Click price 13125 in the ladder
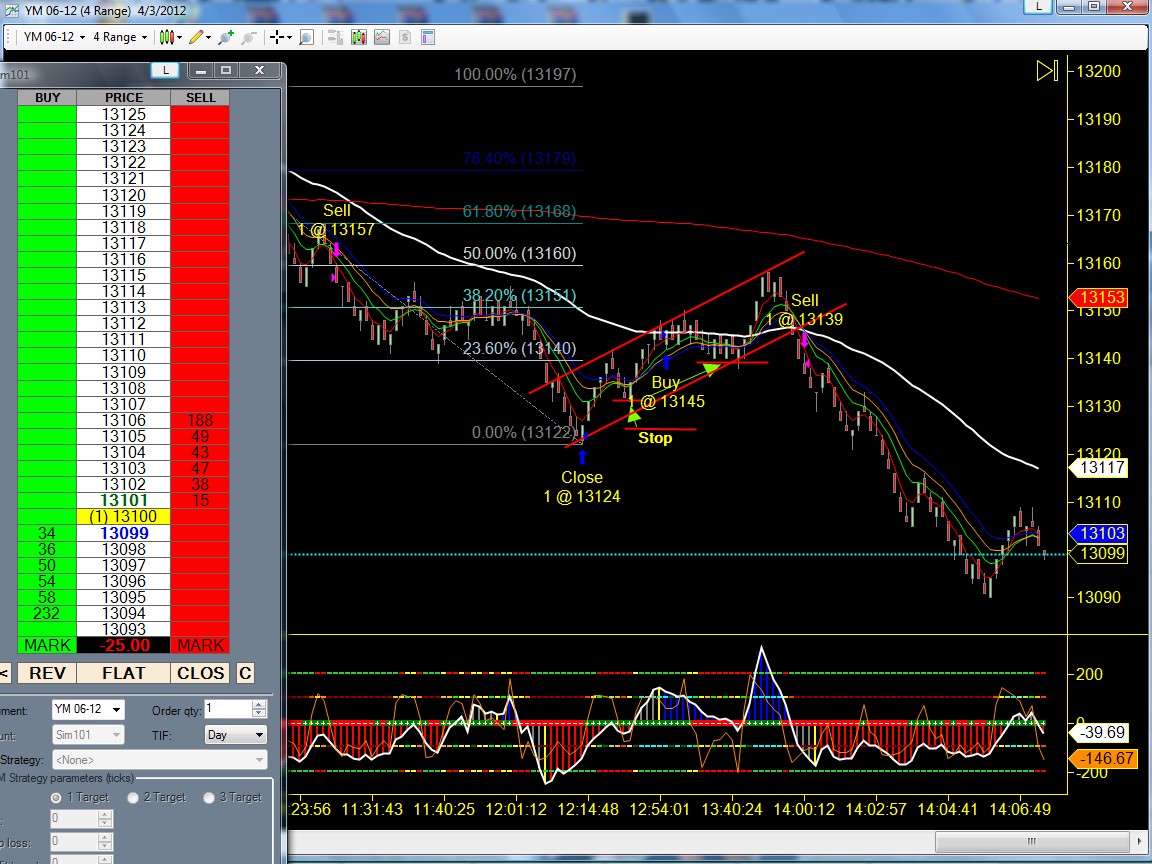The image size is (1152, 864). point(123,115)
